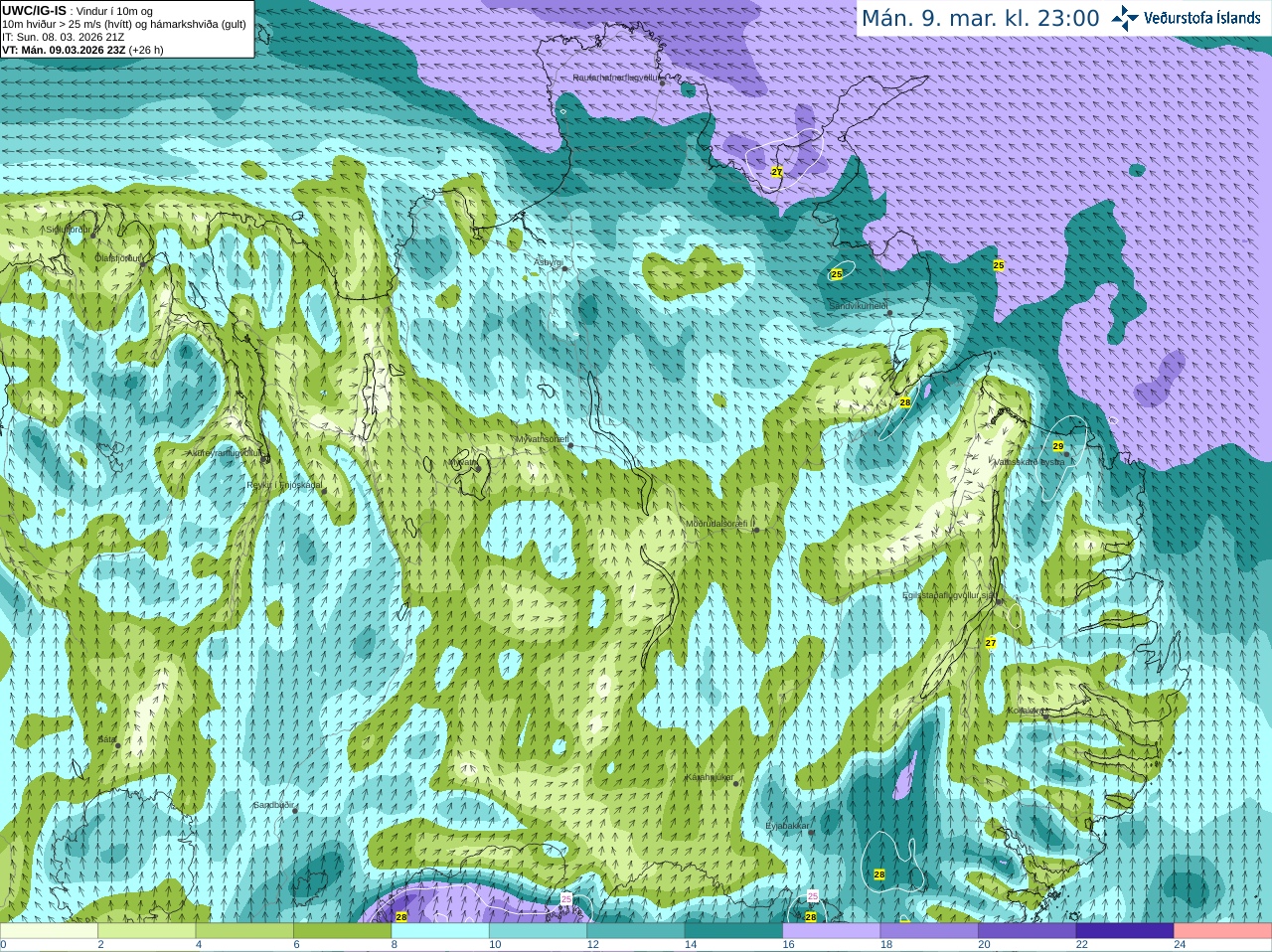
Task: Click the 2–4 m/s legend swatch
Action: click(x=147, y=931)
